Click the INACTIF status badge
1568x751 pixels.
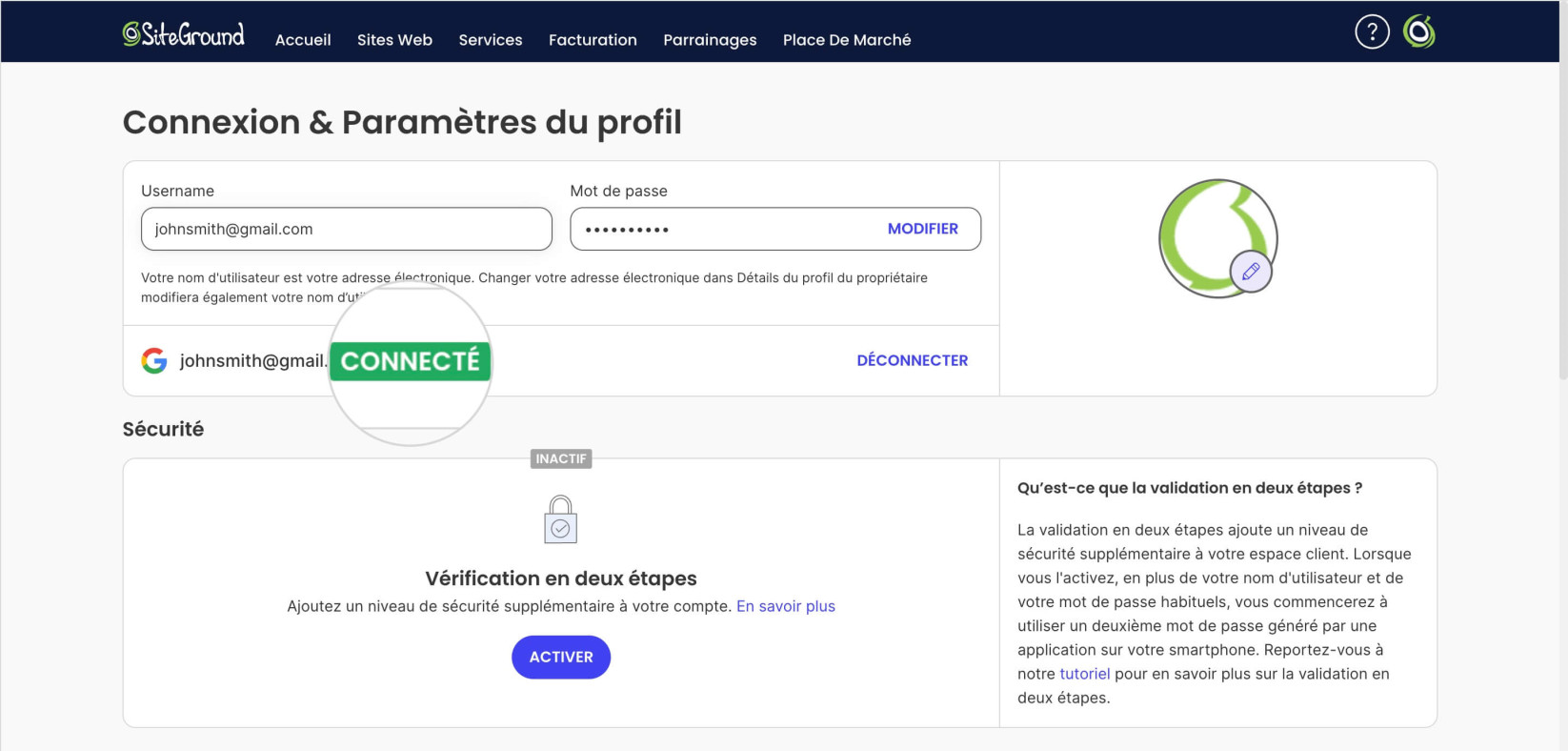tap(561, 458)
